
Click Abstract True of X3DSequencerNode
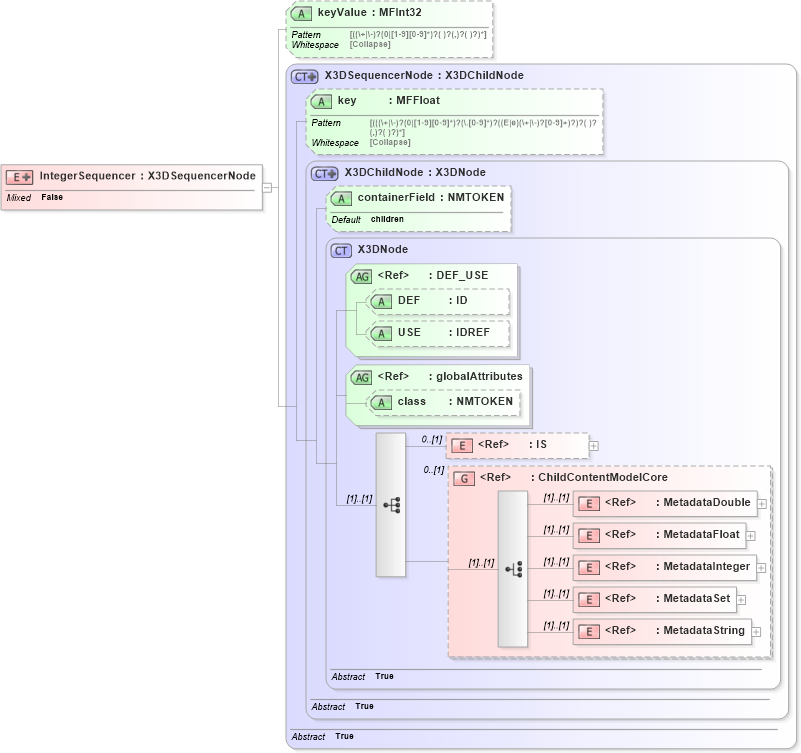322,736
